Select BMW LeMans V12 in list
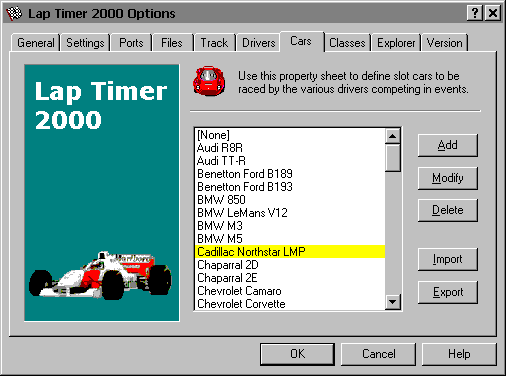Viewport: 506px width, 376px height. (x=290, y=213)
